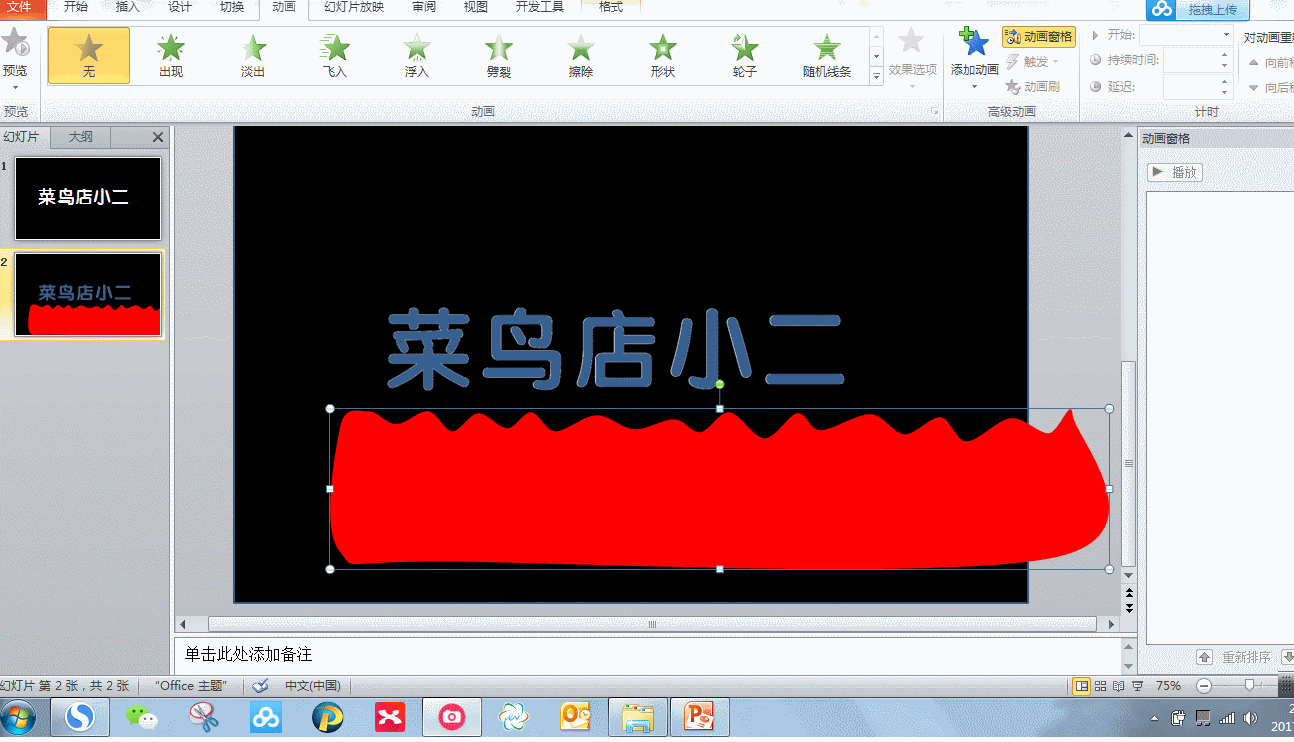Open the Start (开始) timing dropdown
1294x742 pixels.
pyautogui.click(x=1224, y=33)
